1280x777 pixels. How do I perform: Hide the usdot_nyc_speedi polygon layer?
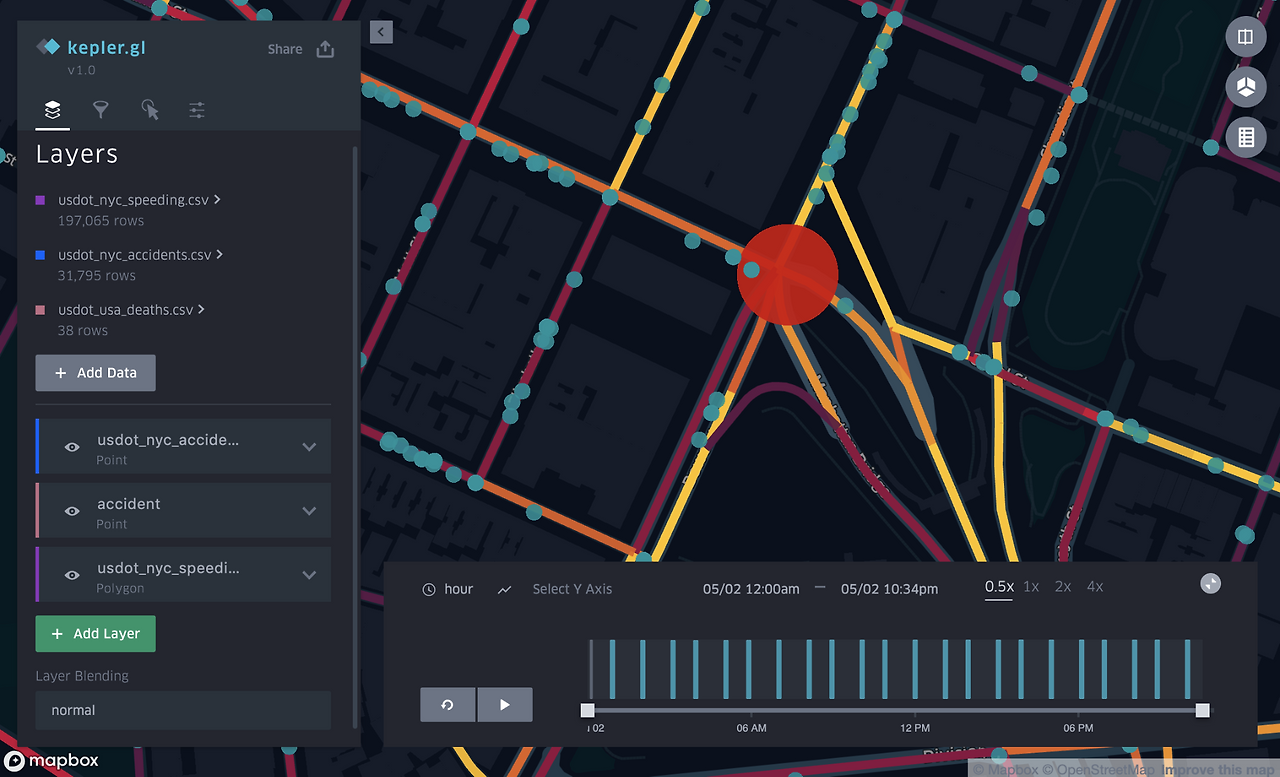pyautogui.click(x=71, y=574)
